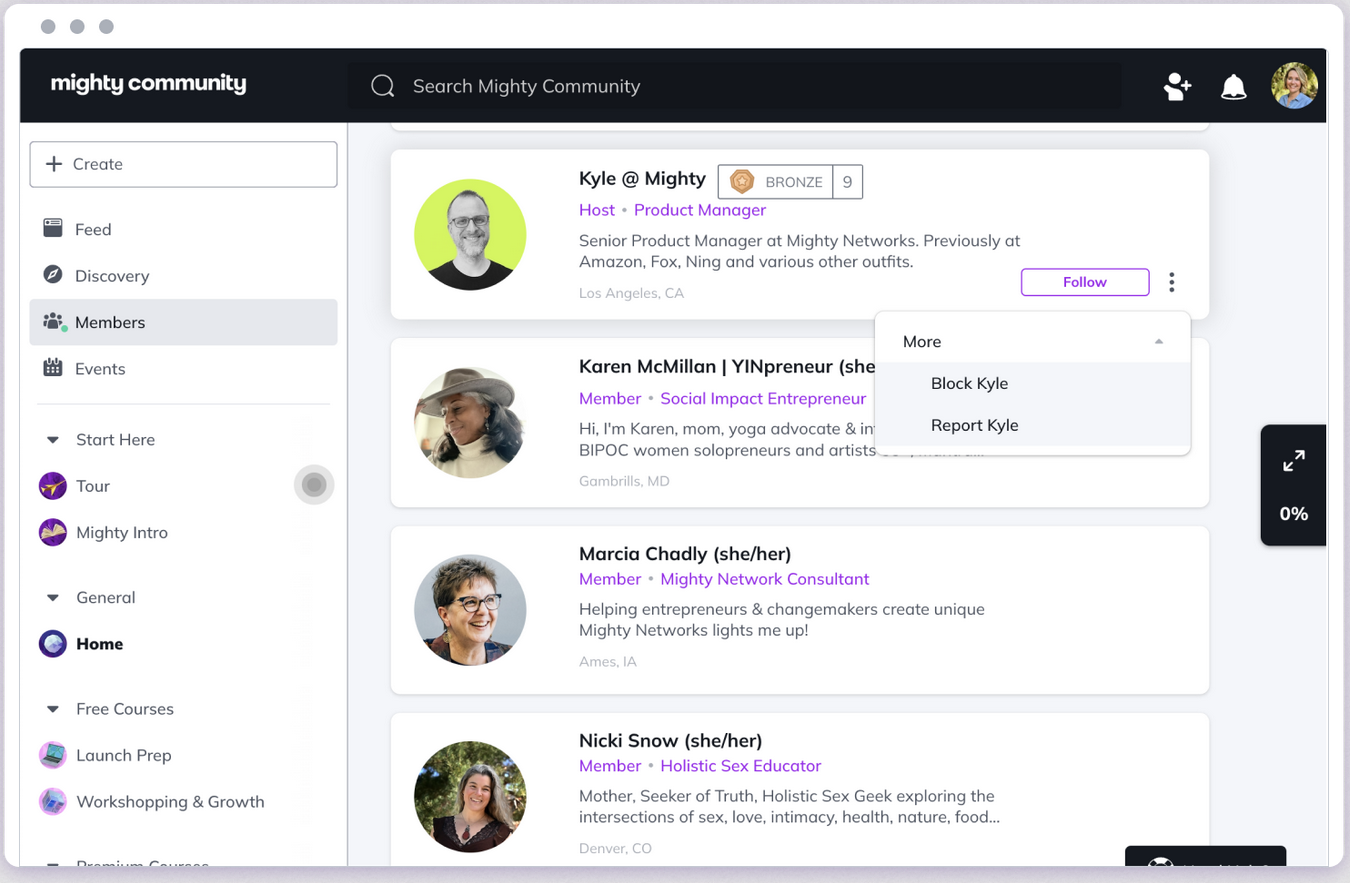Focus the Search Mighty Community field
The height and width of the screenshot is (883, 1350).
tap(735, 86)
